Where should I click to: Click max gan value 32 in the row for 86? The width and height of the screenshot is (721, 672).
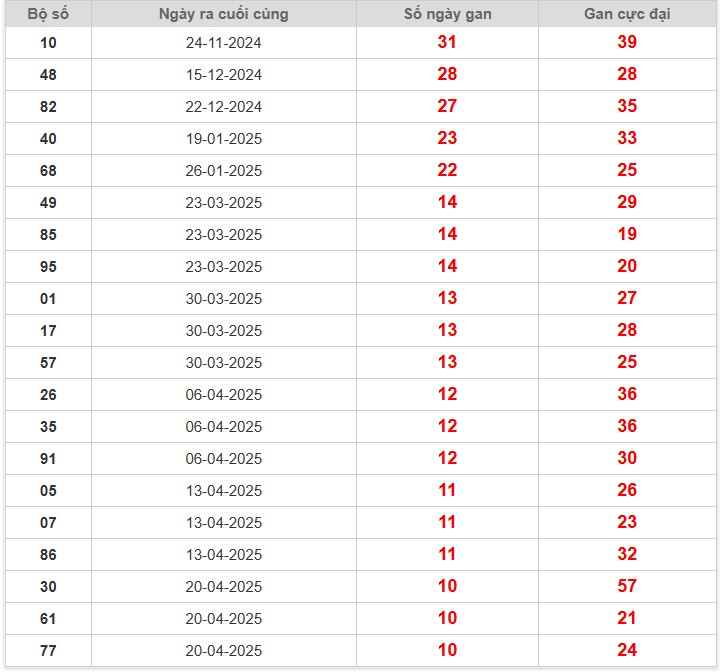click(x=627, y=554)
